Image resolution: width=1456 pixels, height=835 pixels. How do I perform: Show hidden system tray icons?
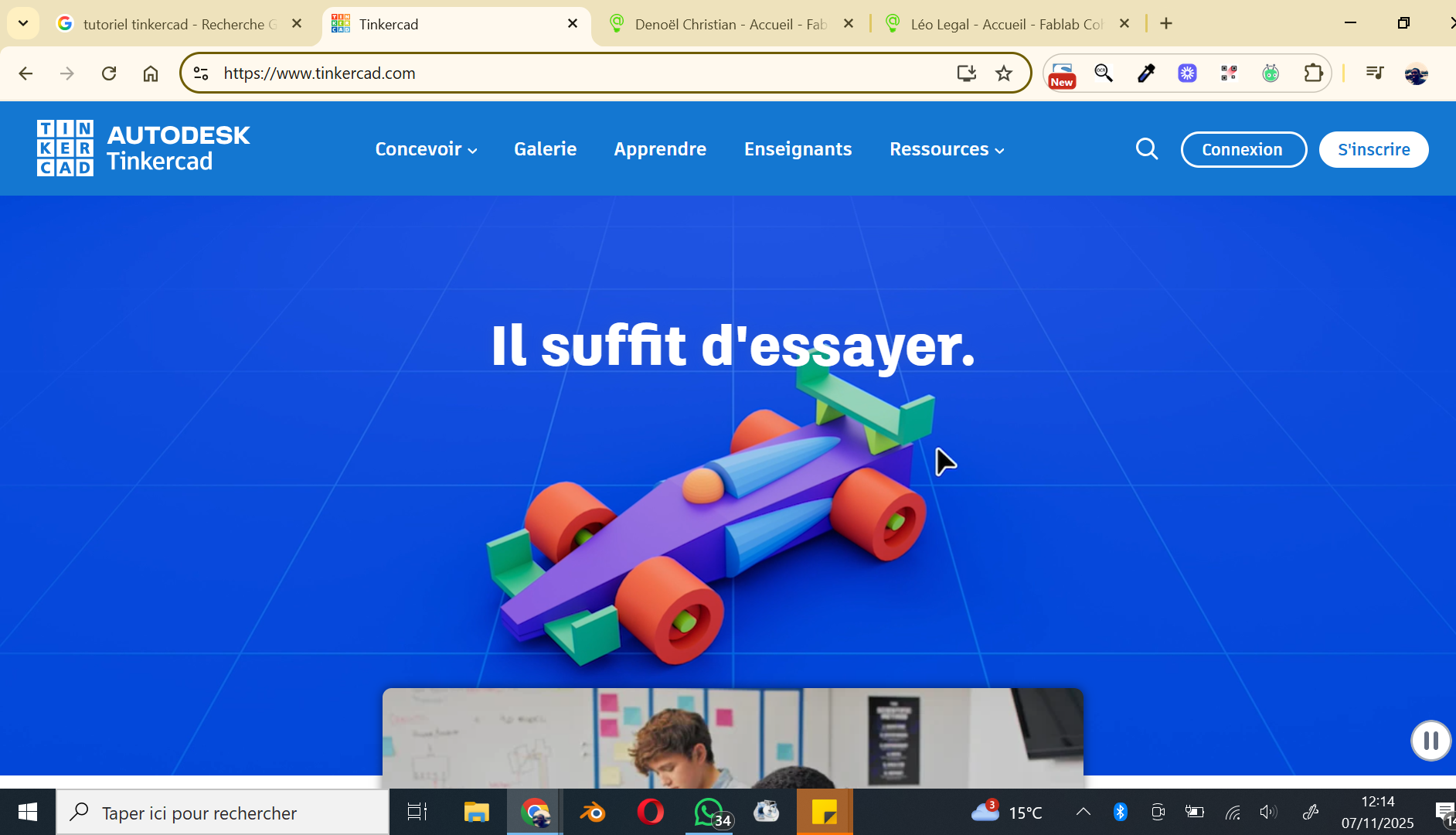click(1083, 812)
